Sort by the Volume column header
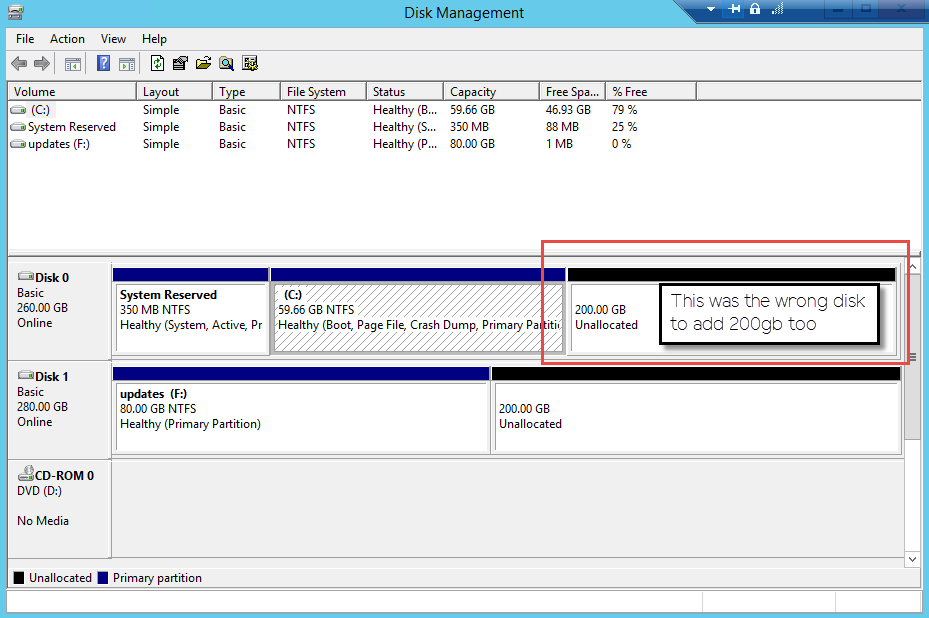929x618 pixels. (72, 92)
